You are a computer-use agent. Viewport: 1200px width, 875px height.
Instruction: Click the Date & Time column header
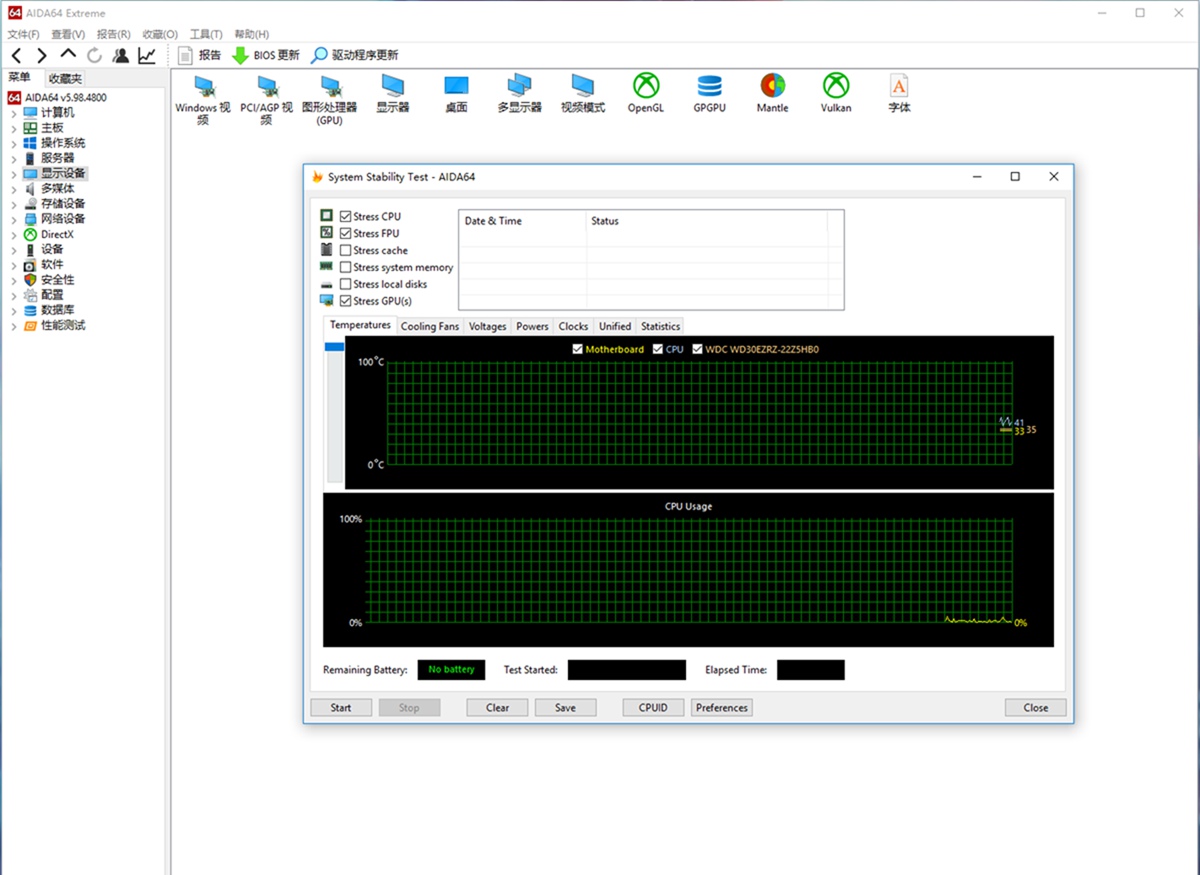click(x=522, y=221)
